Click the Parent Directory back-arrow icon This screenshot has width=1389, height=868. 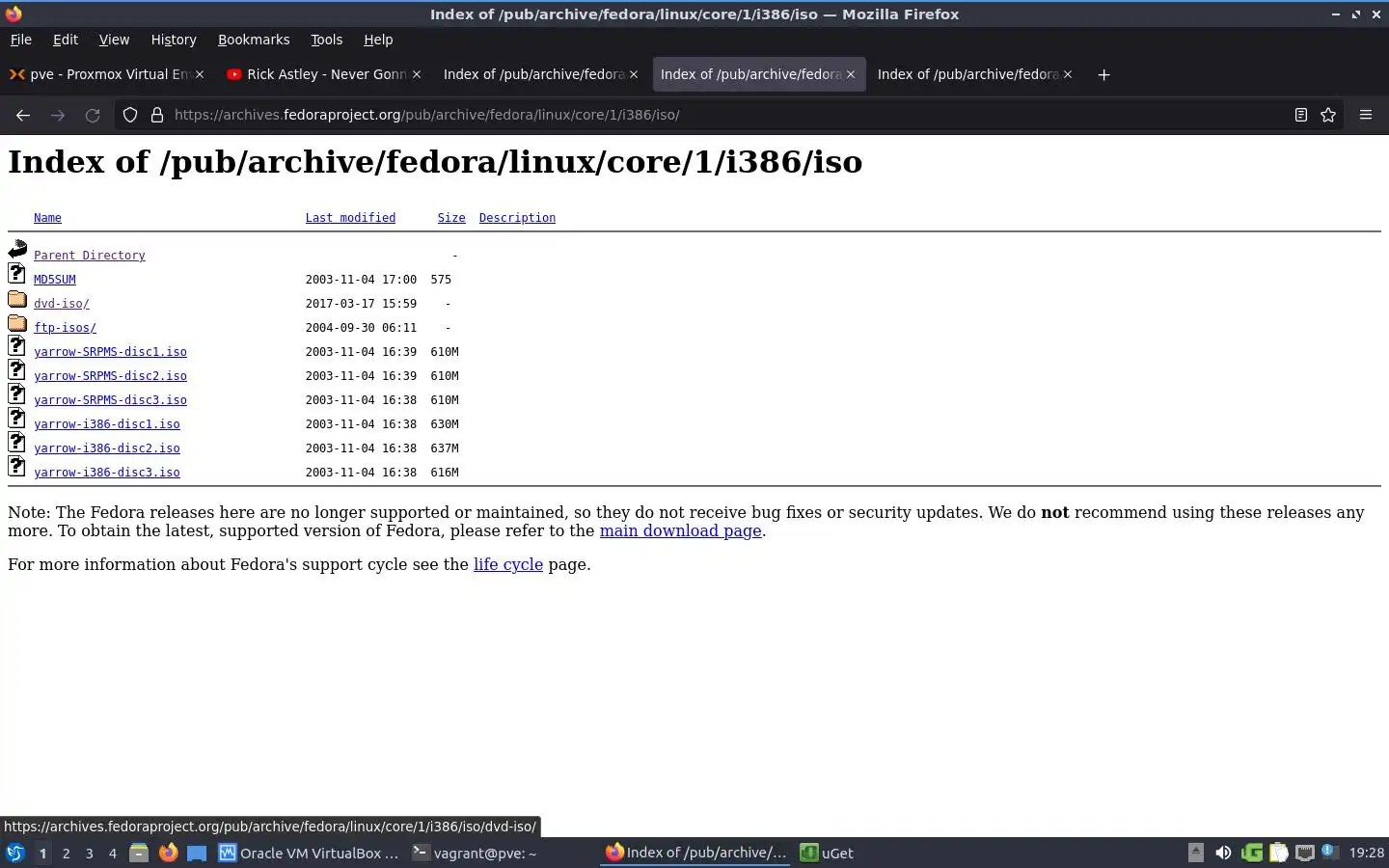click(17, 250)
